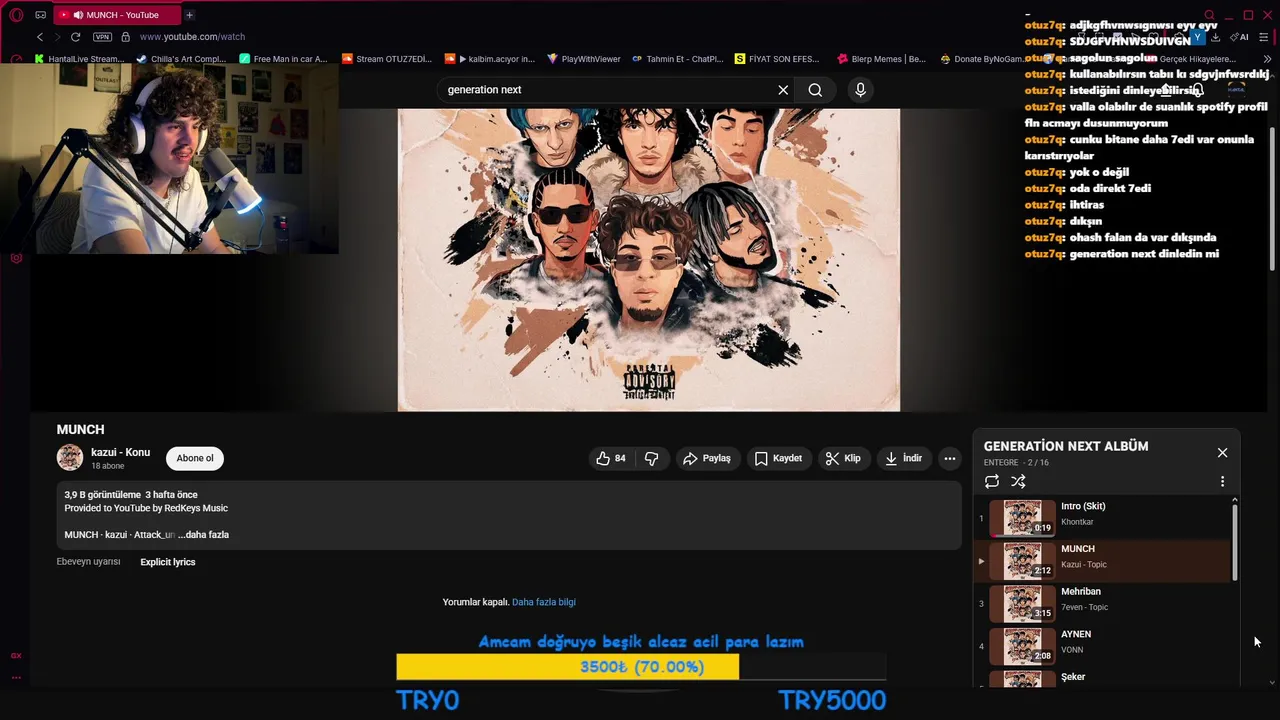Screen dimensions: 1280x720
Task: Open the browser AI assistant button
Action: [1240, 37]
